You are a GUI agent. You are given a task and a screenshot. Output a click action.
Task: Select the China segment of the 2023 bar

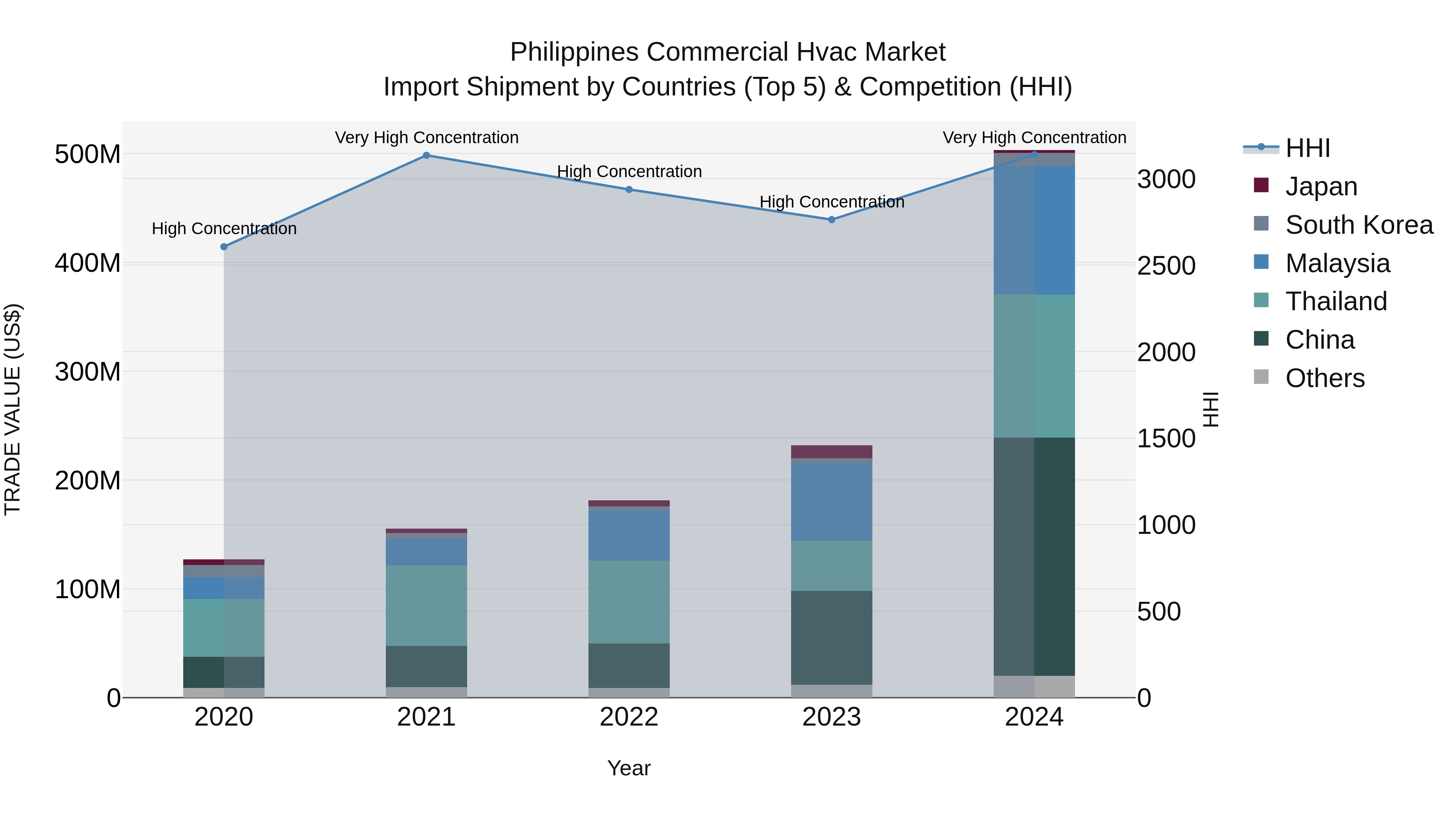832,638
